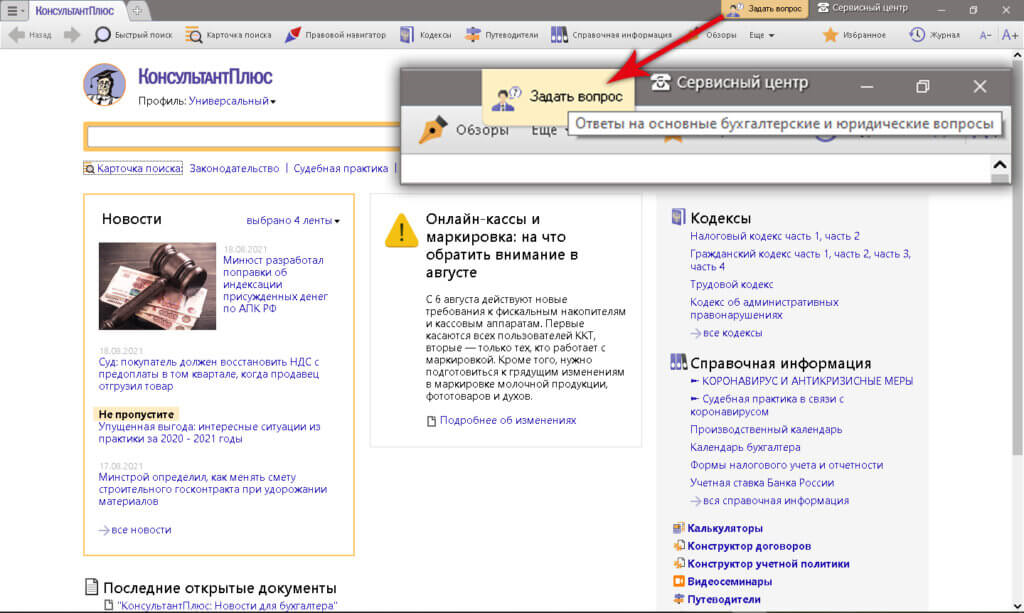Open Учетная ставка Банка России link
1024x613 pixels.
(x=761, y=482)
